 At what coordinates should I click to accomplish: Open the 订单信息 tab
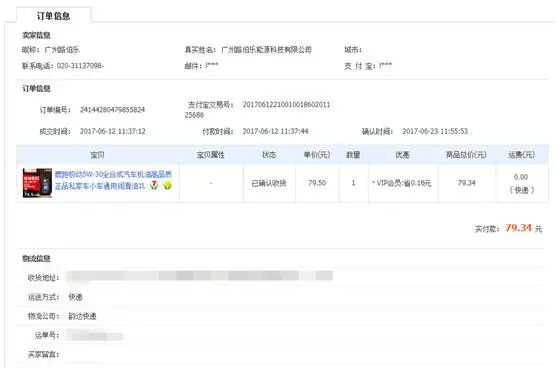point(54,16)
